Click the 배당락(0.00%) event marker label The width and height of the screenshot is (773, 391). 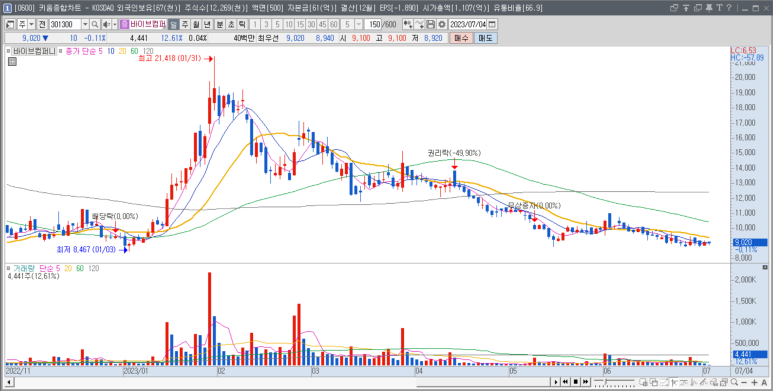tap(115, 216)
